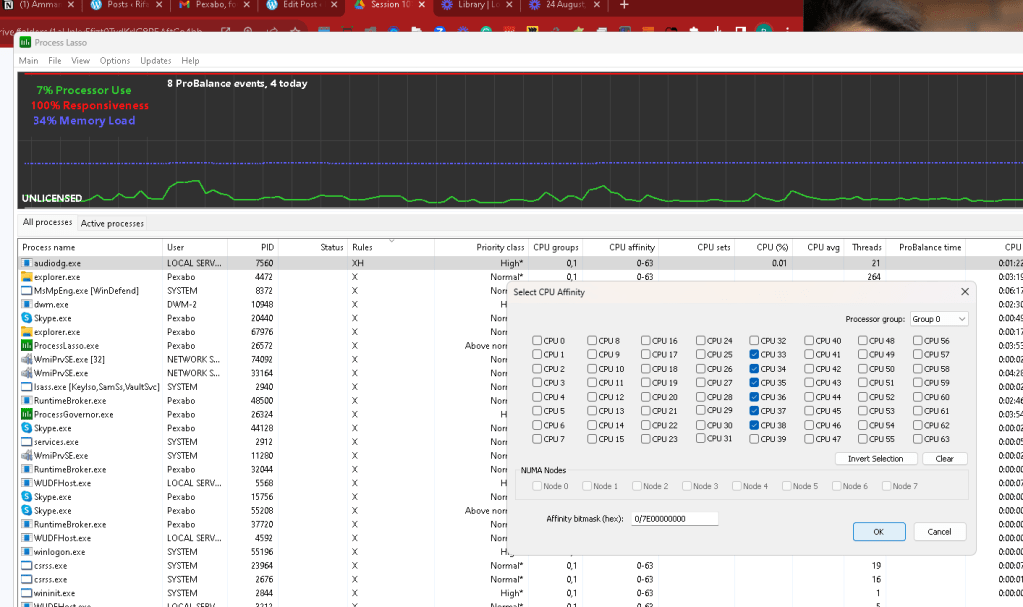Confirm CPU affinity with the OK button
This screenshot has width=1023, height=607.
(x=879, y=532)
